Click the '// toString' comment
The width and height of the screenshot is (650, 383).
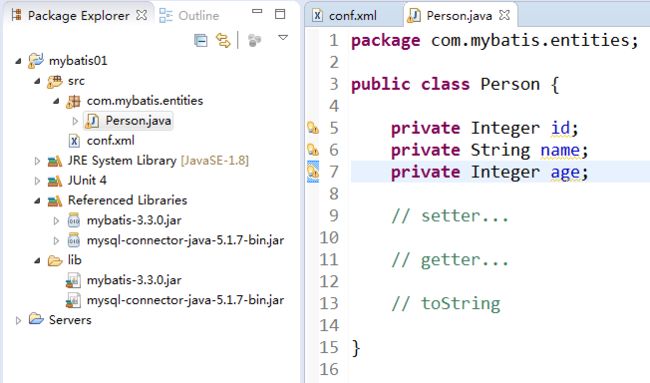coord(446,304)
